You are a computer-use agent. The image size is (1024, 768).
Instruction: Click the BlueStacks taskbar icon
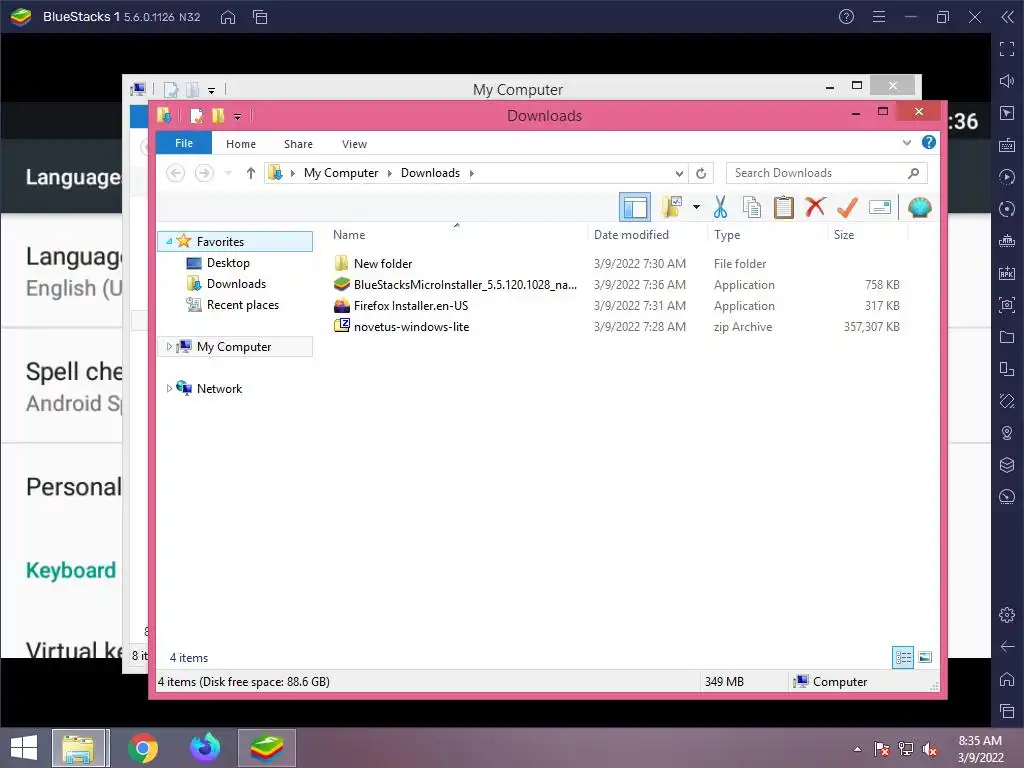click(267, 748)
